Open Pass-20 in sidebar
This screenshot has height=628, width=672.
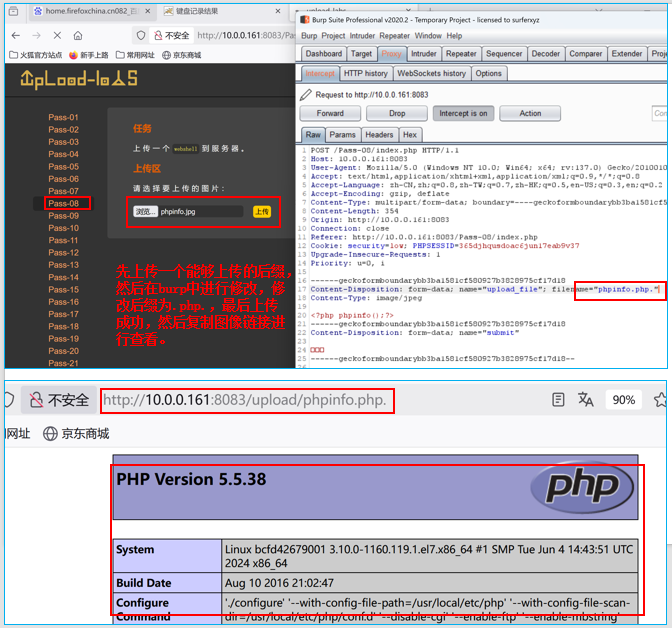(63, 351)
